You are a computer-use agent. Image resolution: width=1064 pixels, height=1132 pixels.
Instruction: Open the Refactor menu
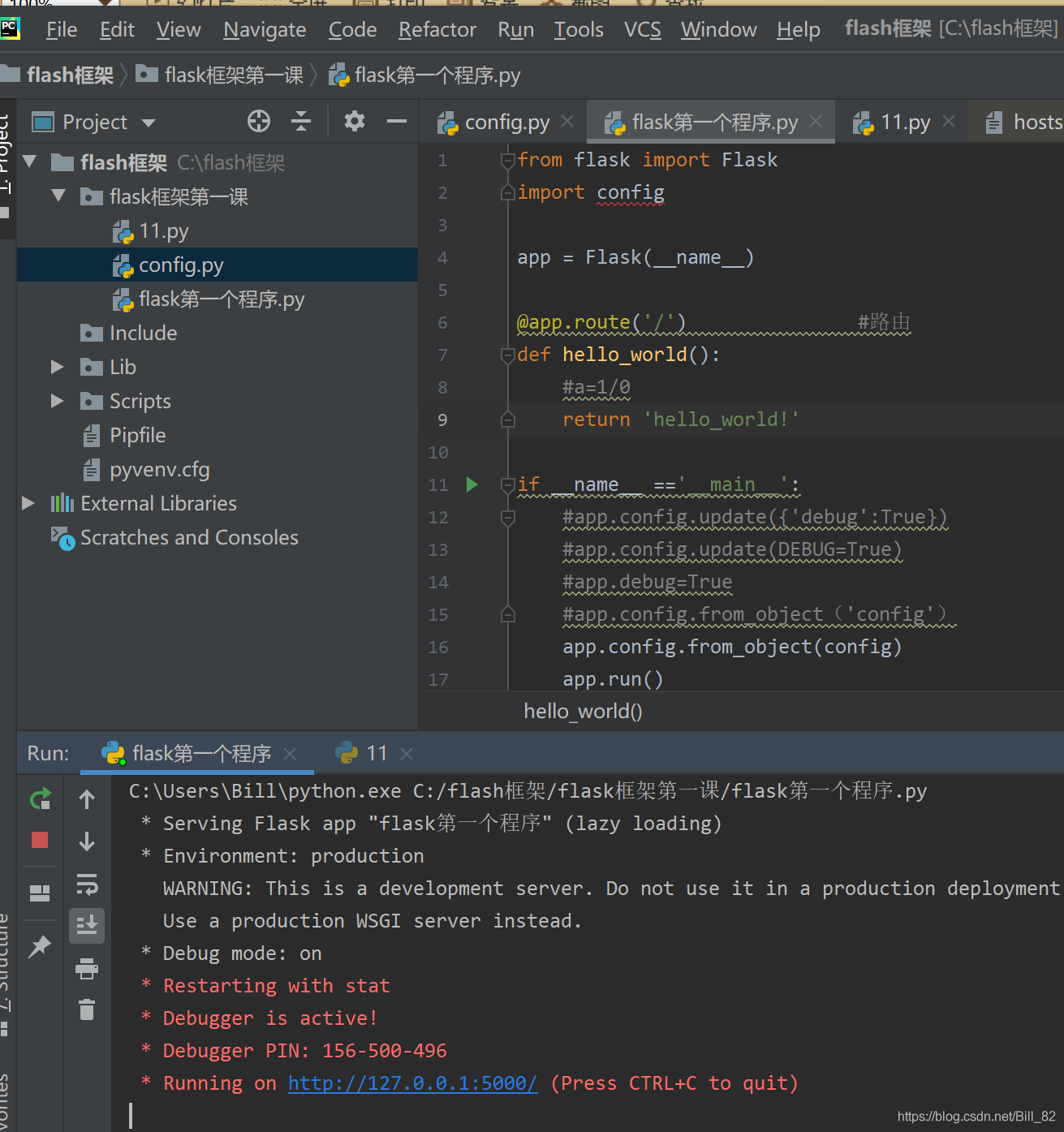tap(437, 30)
